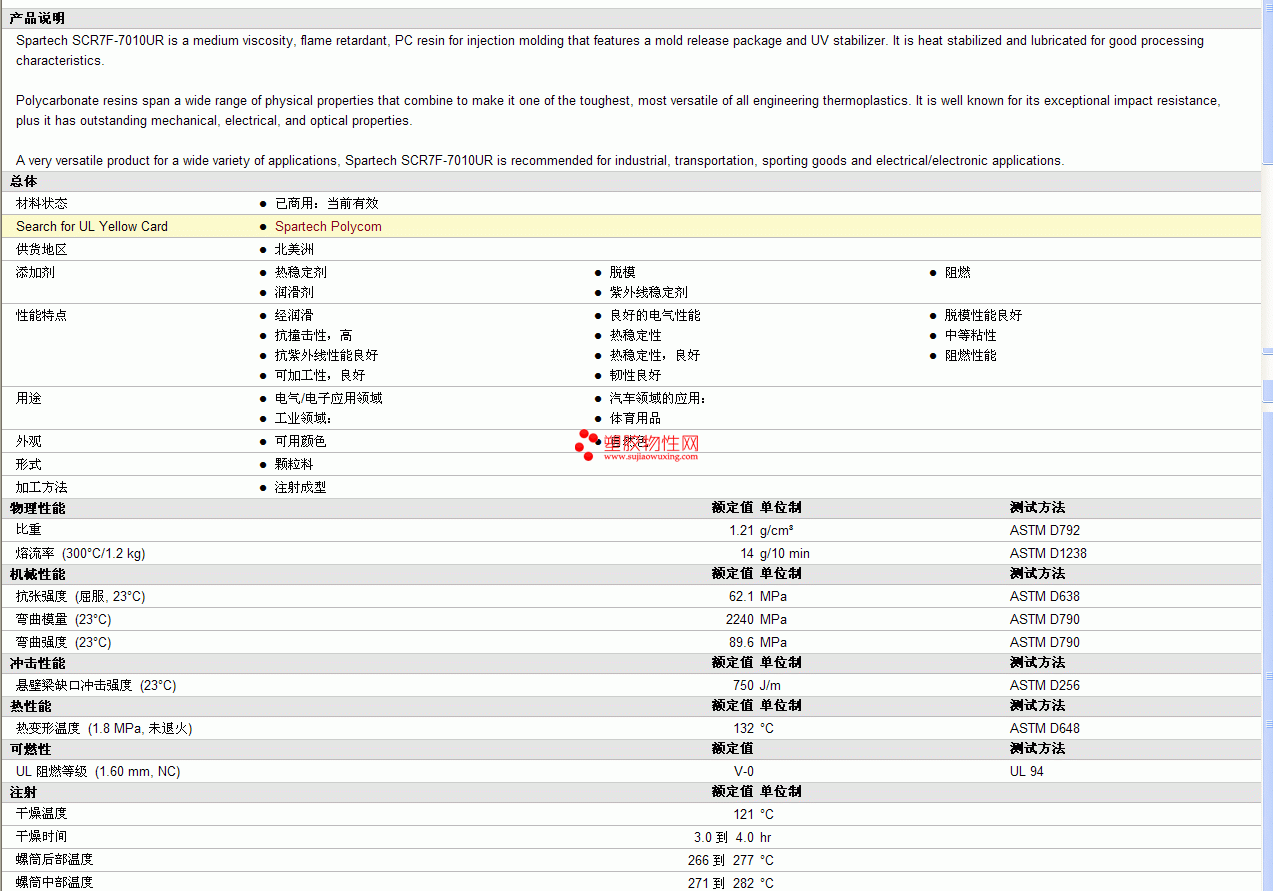Select the 热变形温度 (1.8 MPa) label

(104, 728)
